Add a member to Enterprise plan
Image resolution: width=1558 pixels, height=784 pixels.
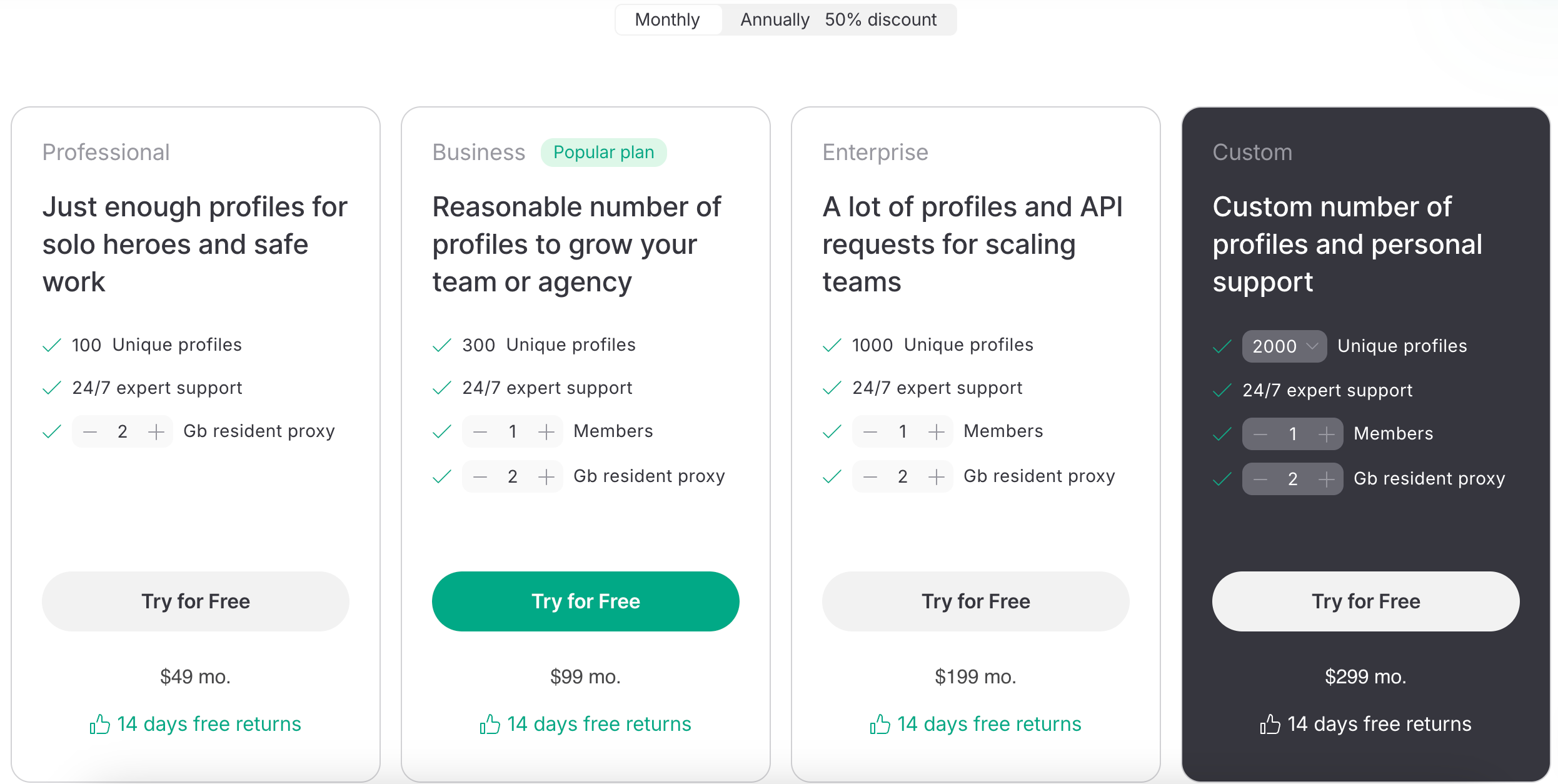(x=937, y=431)
